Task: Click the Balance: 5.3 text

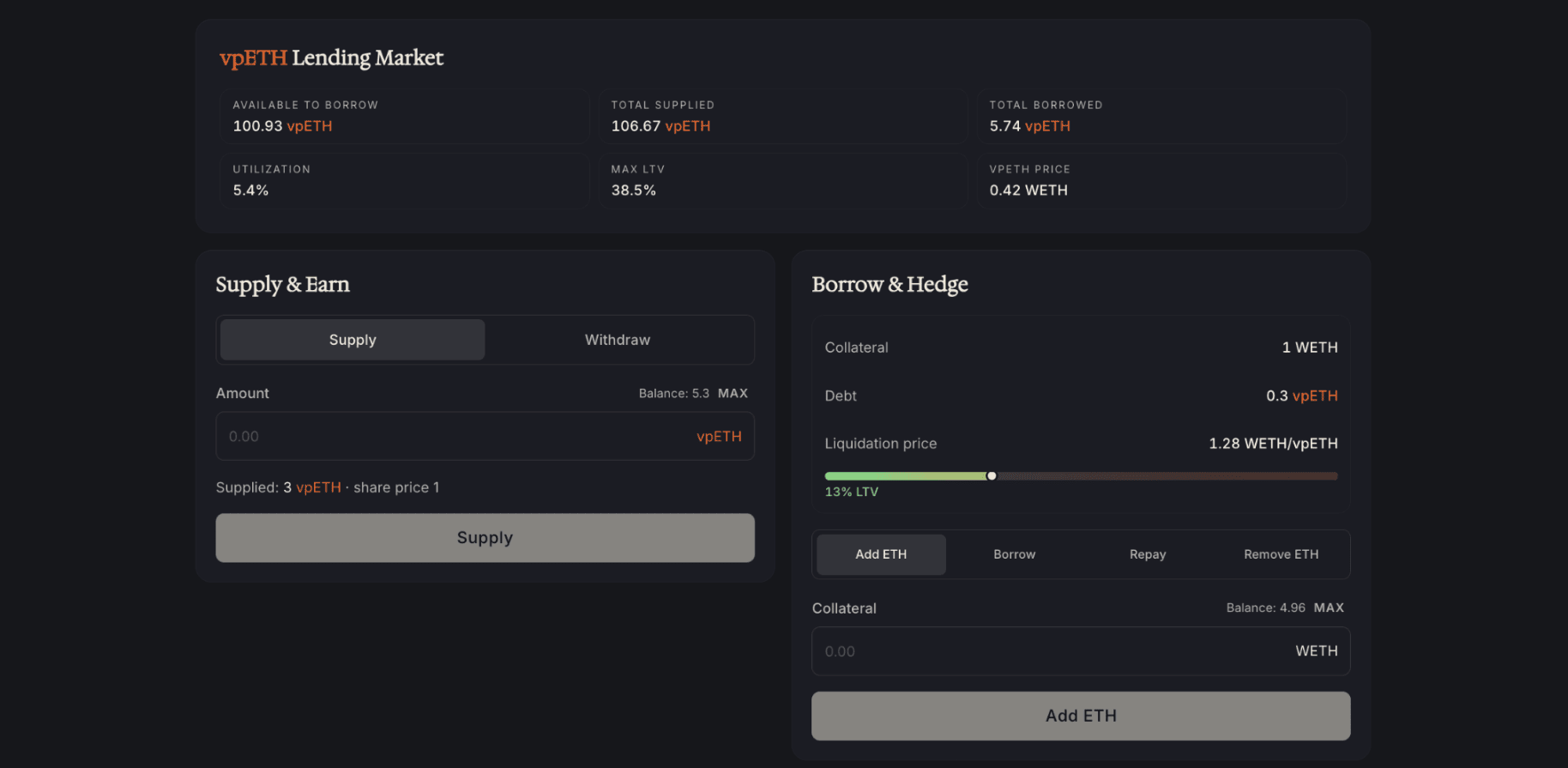Action: (x=674, y=393)
